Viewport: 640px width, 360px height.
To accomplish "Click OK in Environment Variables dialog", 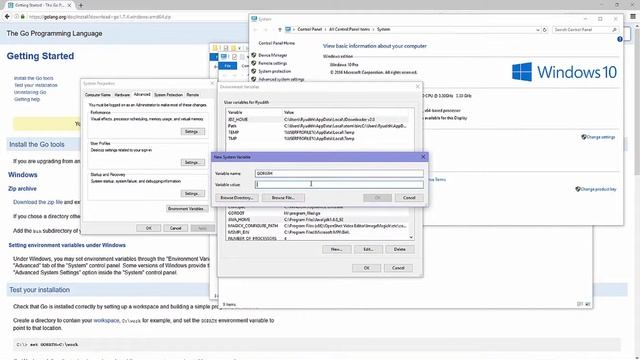I will click(366, 268).
